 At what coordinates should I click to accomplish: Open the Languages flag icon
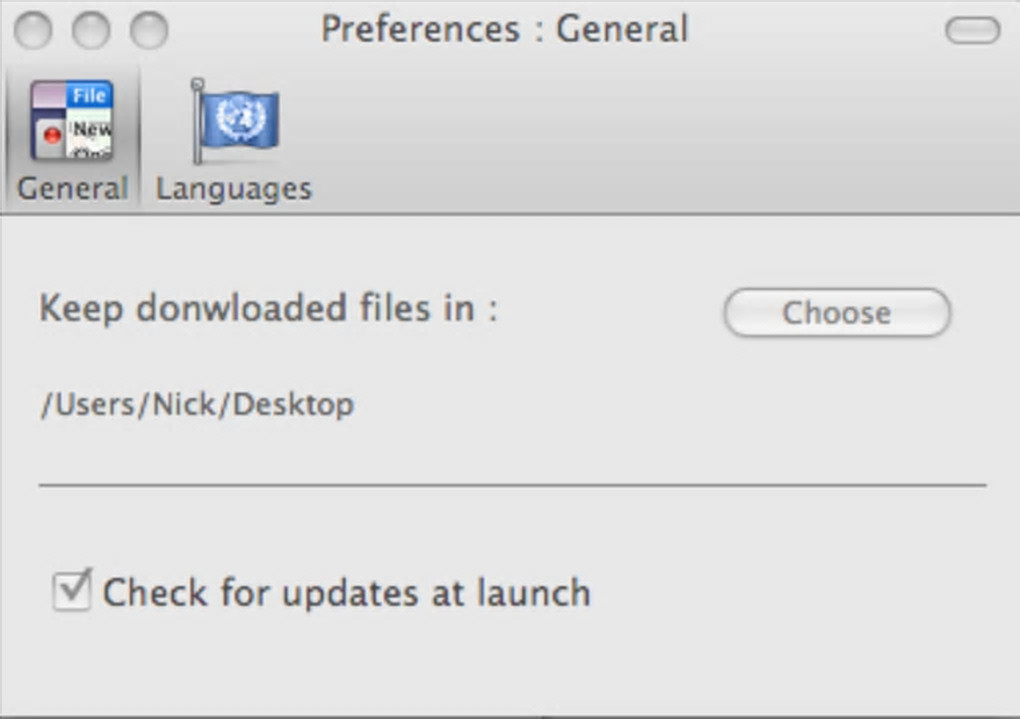(x=235, y=120)
